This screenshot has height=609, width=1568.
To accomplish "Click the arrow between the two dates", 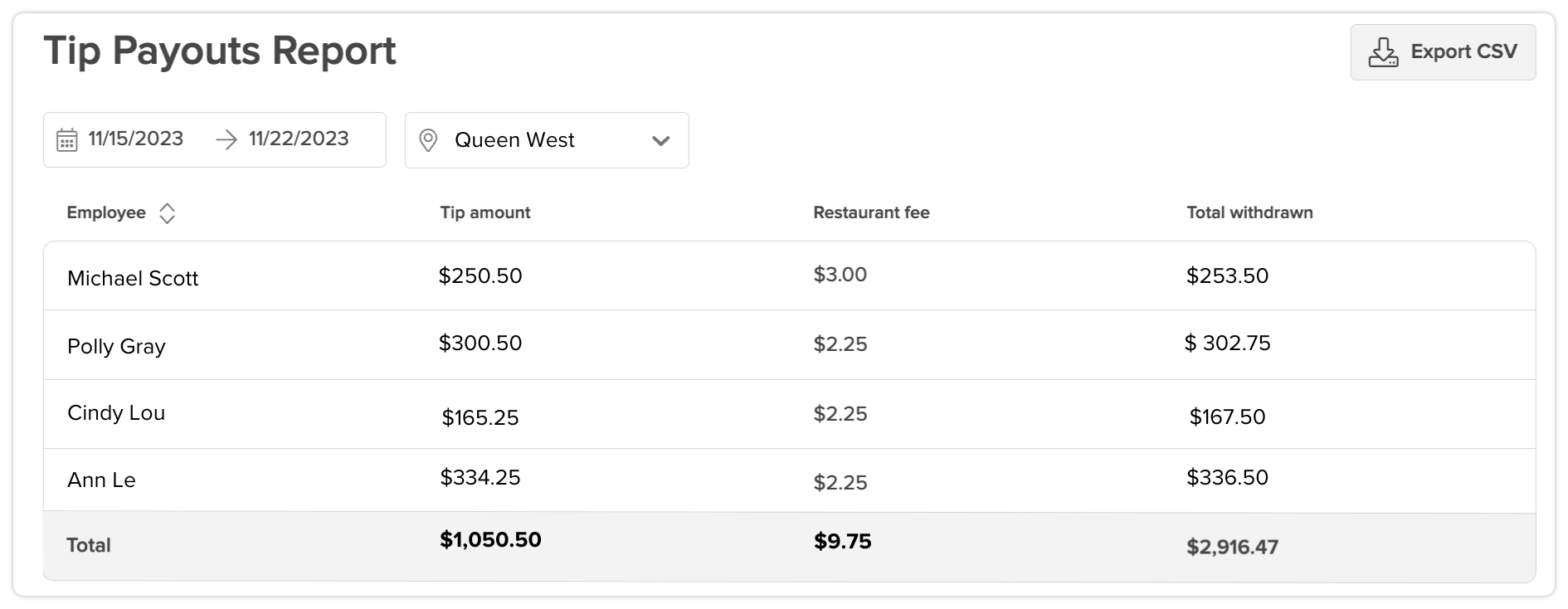I will [x=226, y=139].
